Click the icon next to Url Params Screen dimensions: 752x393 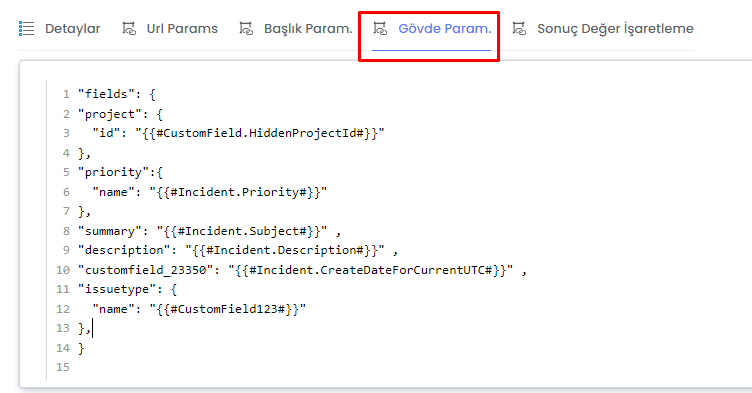coord(129,29)
